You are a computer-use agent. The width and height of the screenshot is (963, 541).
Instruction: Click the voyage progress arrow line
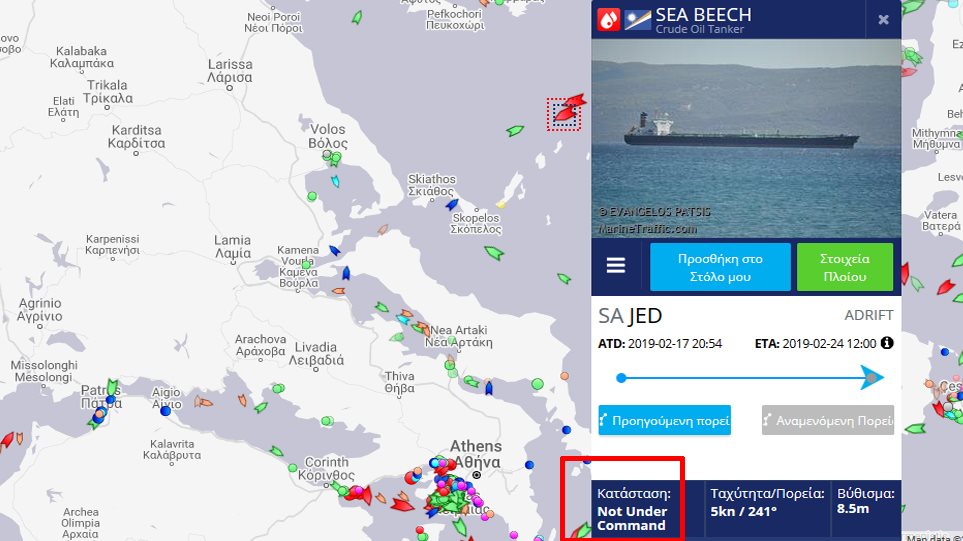751,378
